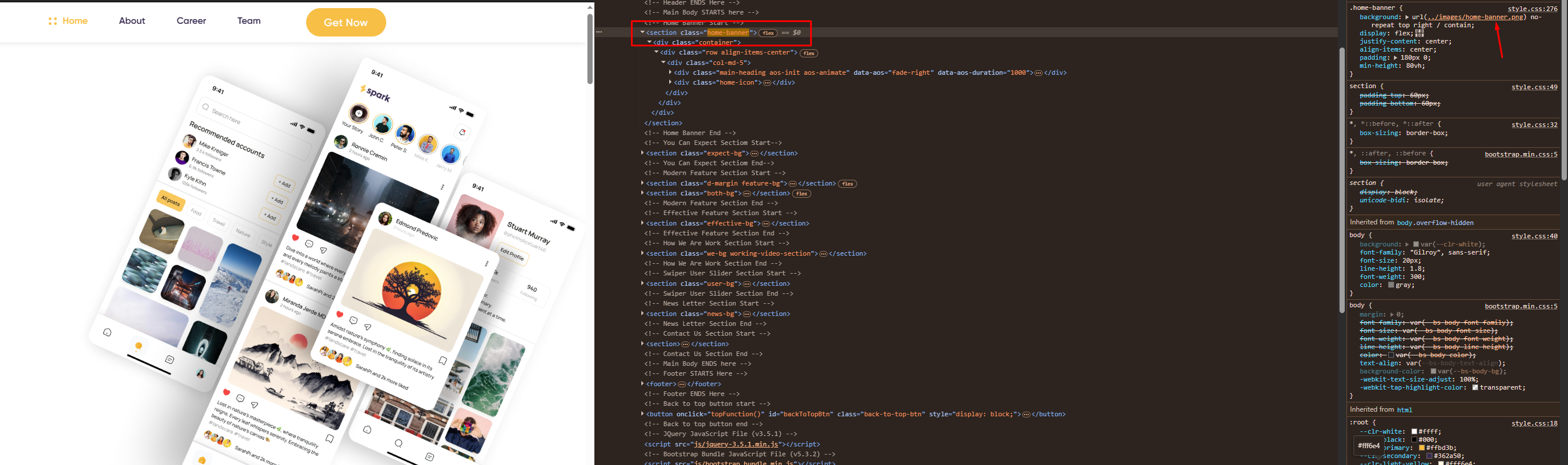The image size is (1568, 465).
Task: Click the Elements panel scrollbar thumb
Action: point(1342,180)
